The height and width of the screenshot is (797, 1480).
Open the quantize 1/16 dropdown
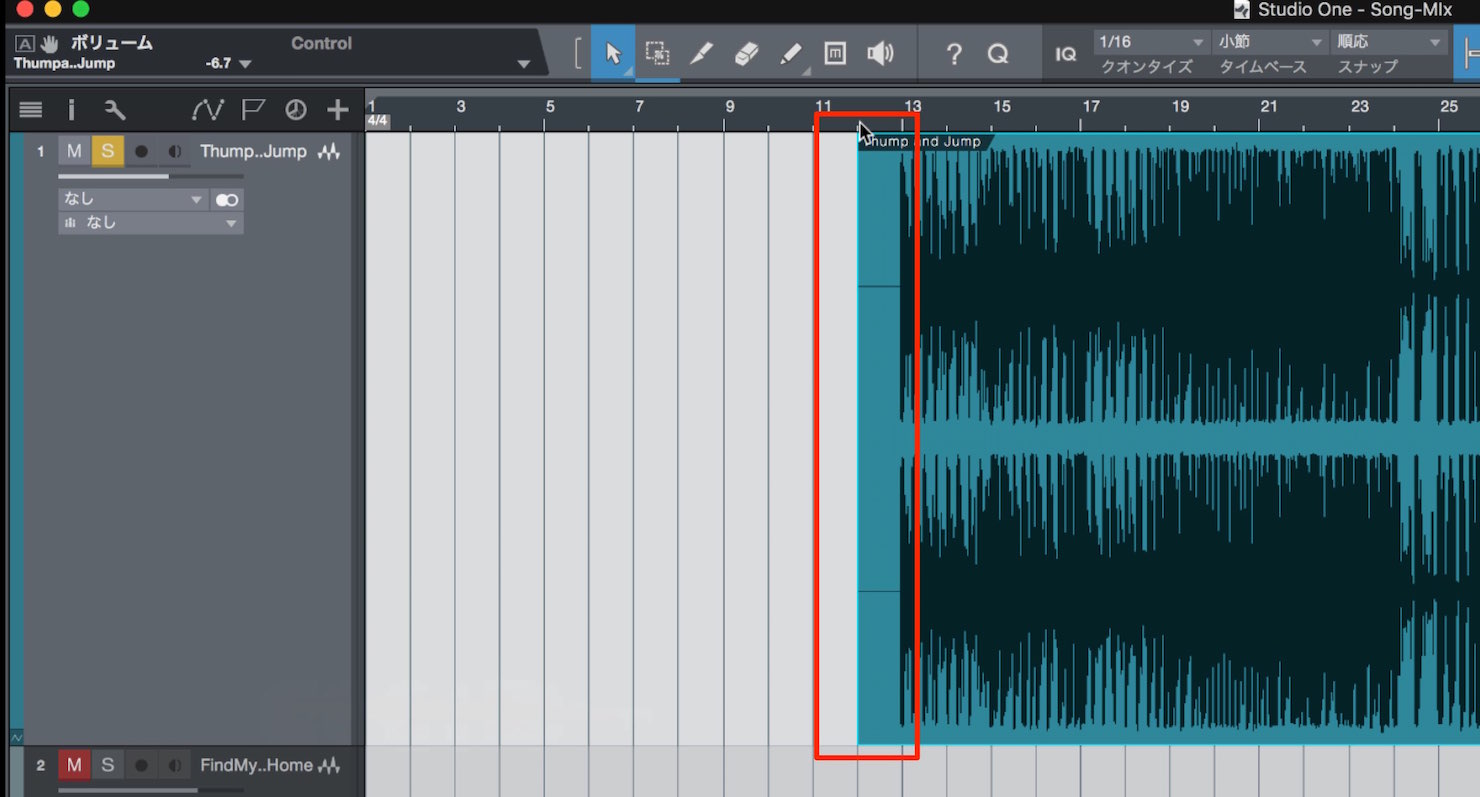[1150, 42]
